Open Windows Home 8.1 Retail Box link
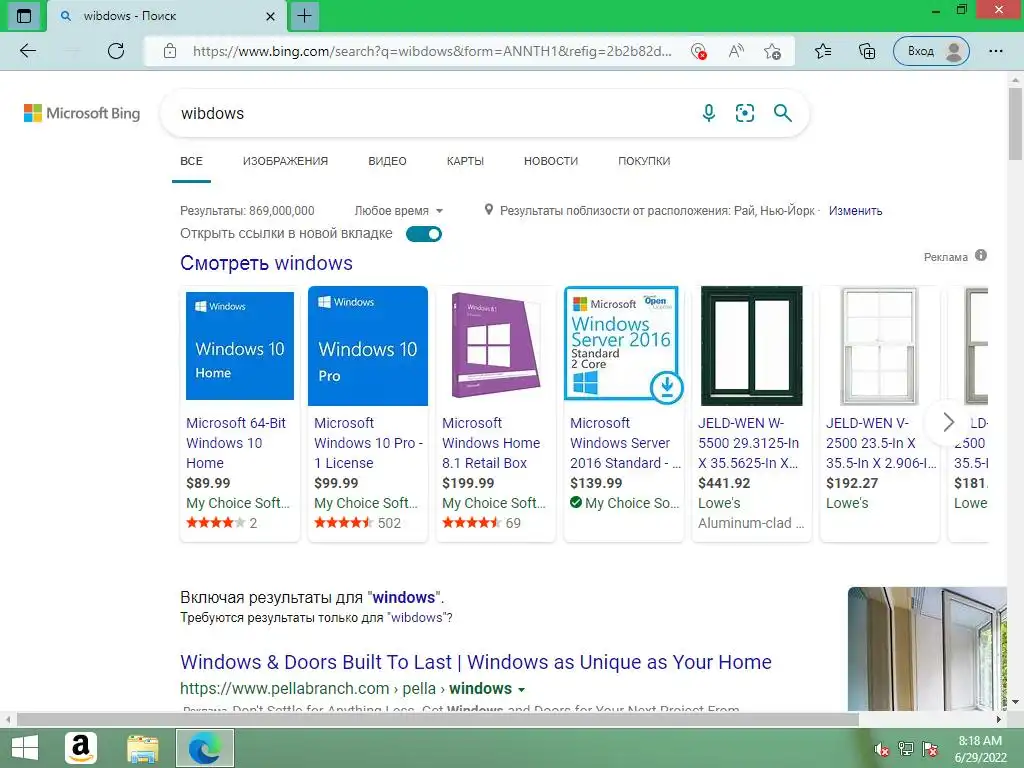 coord(491,443)
